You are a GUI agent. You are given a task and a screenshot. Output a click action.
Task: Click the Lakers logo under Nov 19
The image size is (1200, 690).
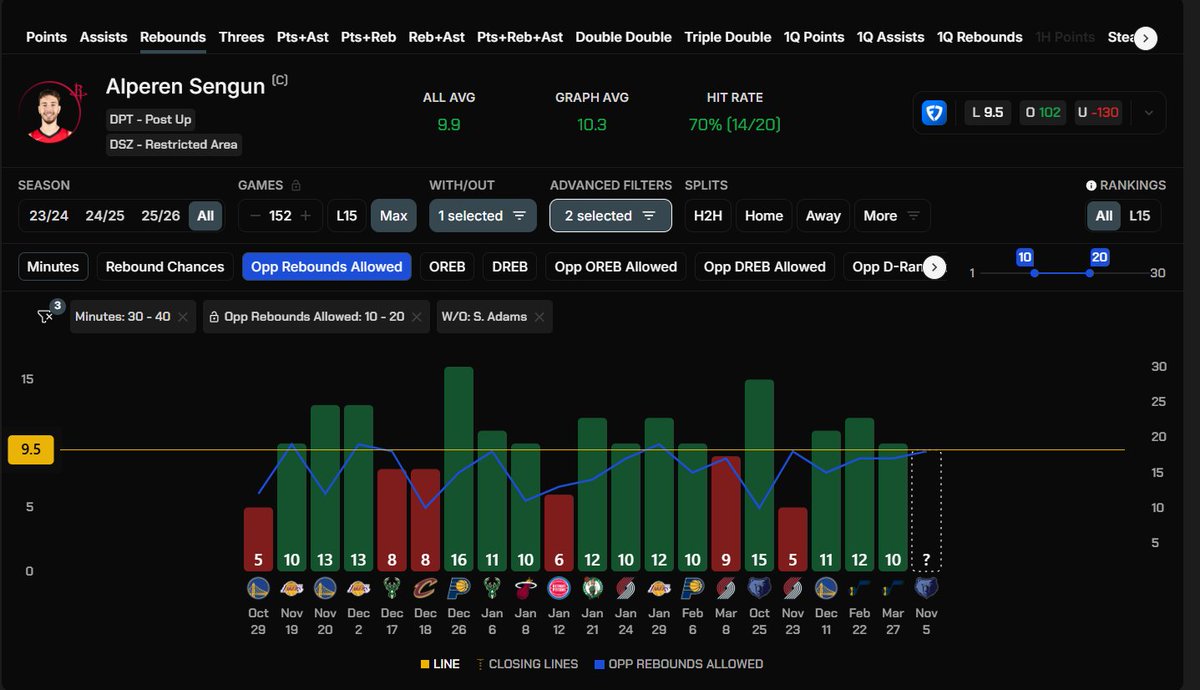click(291, 588)
